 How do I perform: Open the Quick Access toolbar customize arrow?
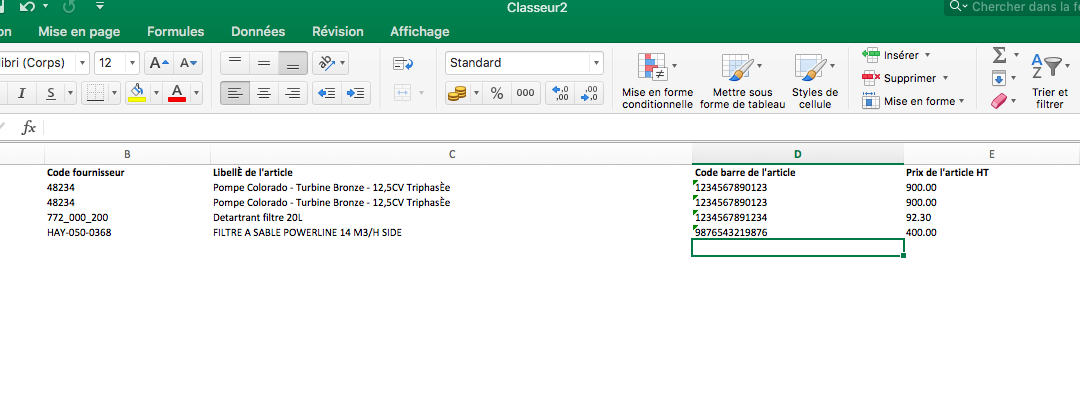(100, 7)
